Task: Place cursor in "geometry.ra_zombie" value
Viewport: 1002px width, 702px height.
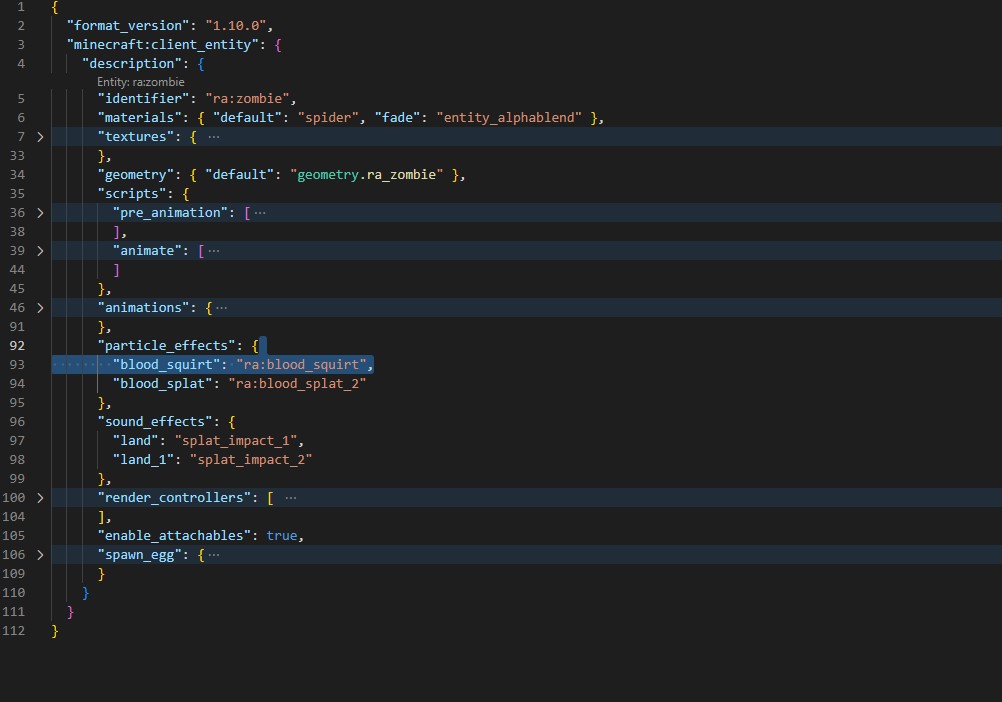Action: [368, 175]
